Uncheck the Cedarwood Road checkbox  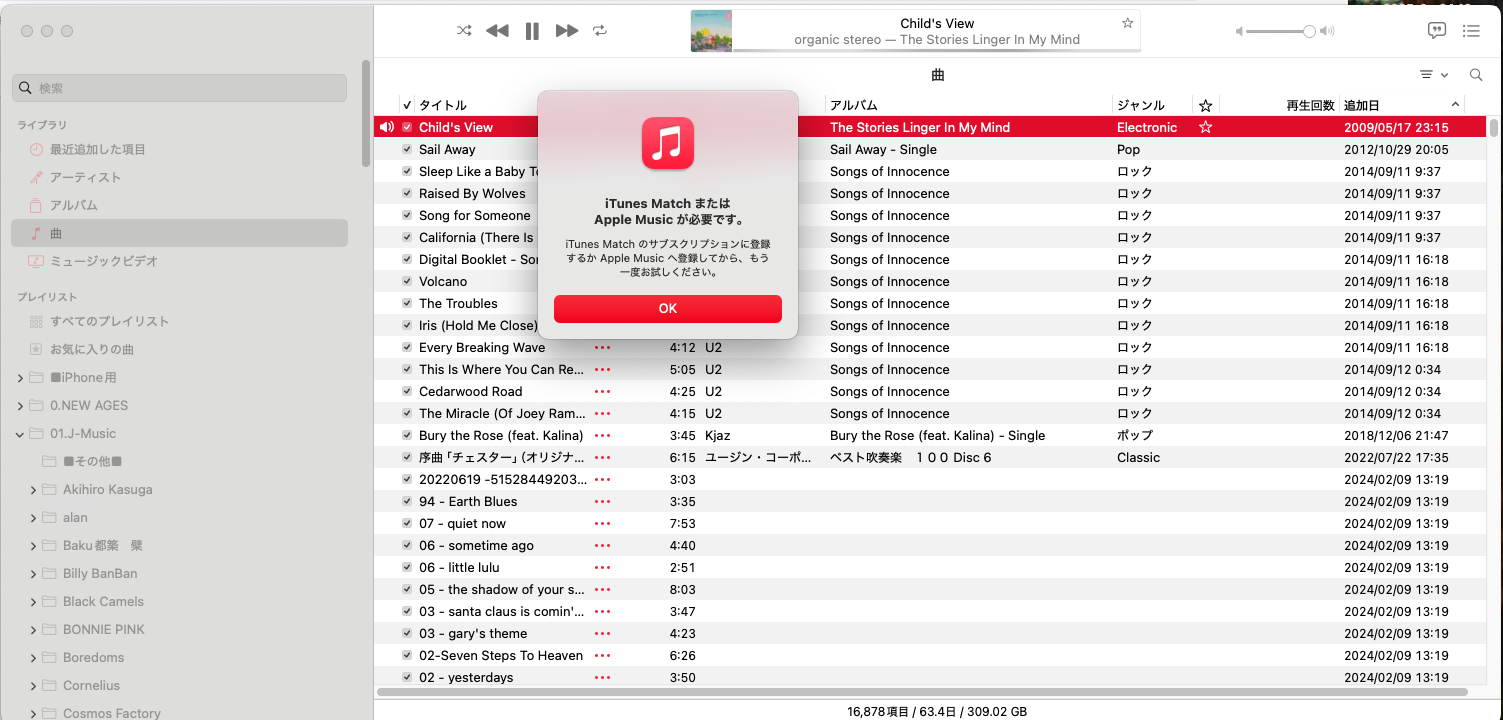coord(407,391)
